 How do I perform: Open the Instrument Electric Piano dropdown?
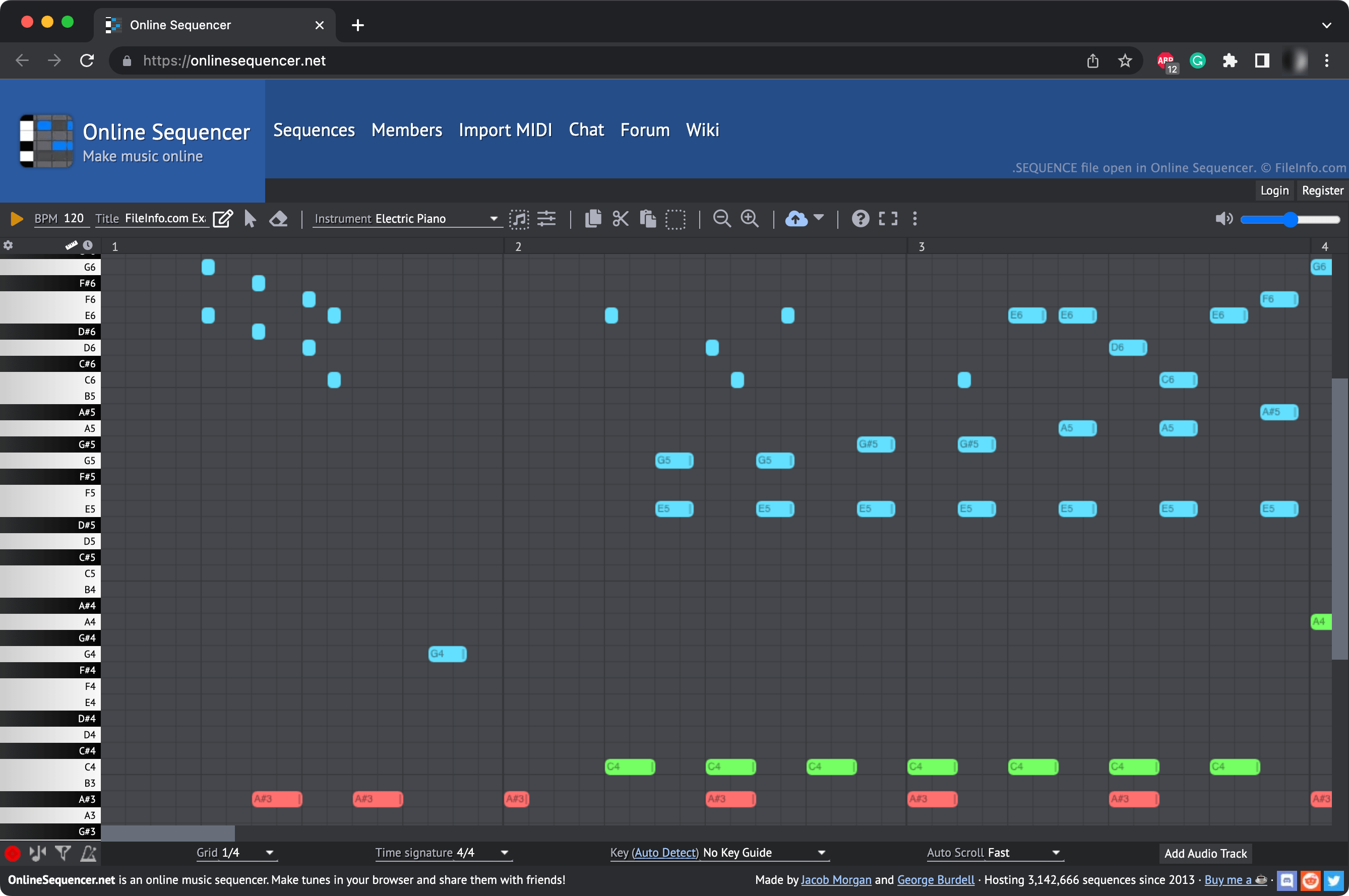pyautogui.click(x=407, y=219)
